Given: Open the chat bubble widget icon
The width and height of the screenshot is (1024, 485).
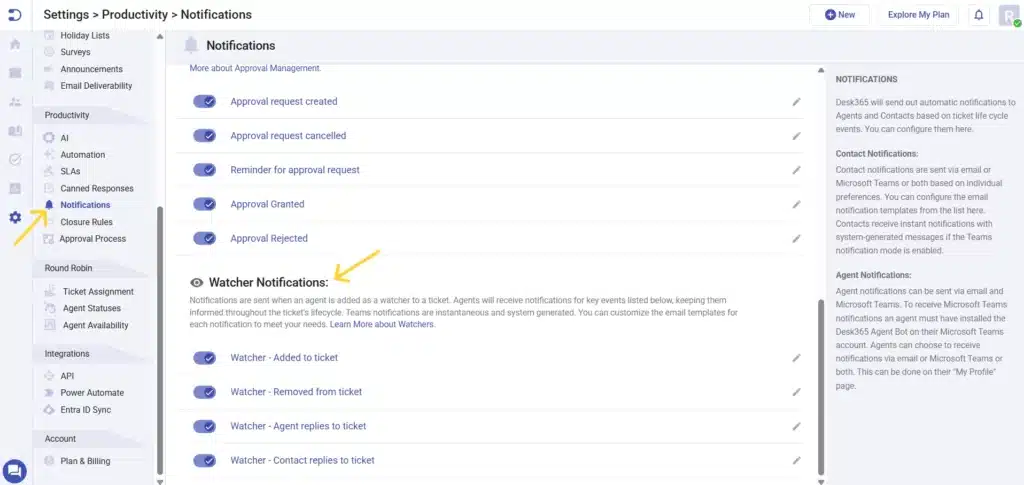Looking at the screenshot, I should coord(15,470).
